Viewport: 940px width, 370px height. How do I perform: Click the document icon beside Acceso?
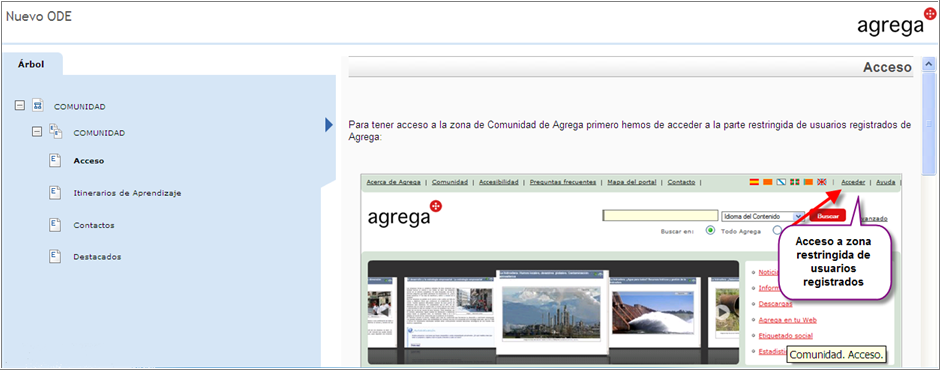coord(55,161)
